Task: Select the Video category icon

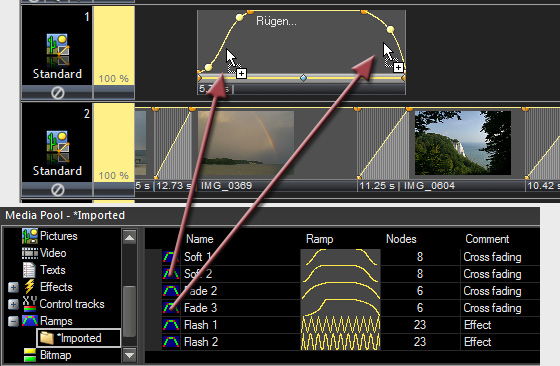Action: [x=30, y=253]
